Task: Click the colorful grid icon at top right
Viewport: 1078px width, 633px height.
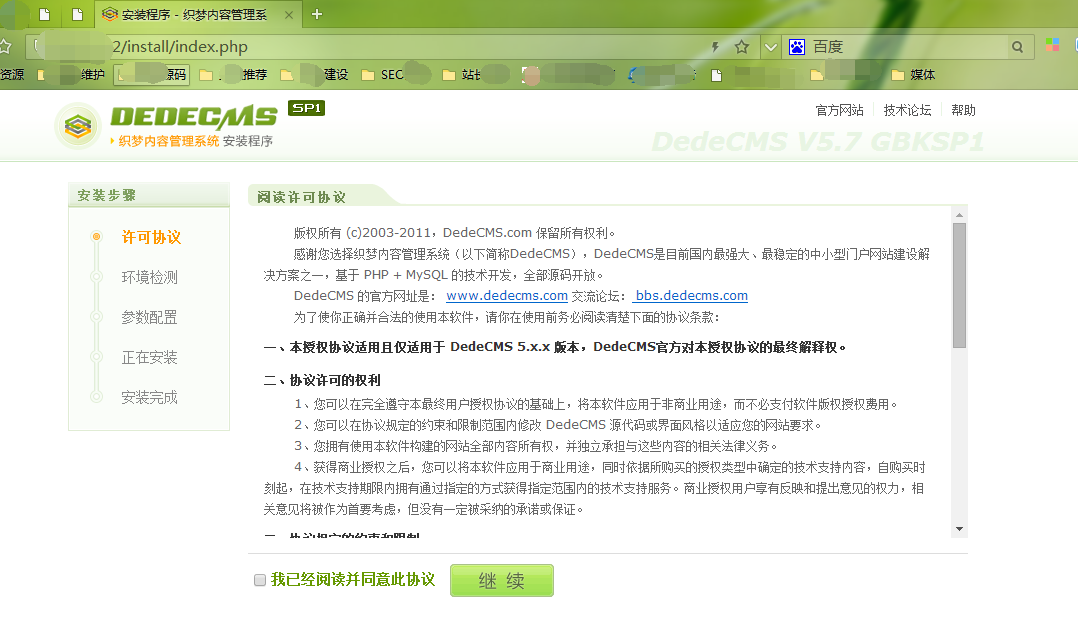Action: [1052, 46]
